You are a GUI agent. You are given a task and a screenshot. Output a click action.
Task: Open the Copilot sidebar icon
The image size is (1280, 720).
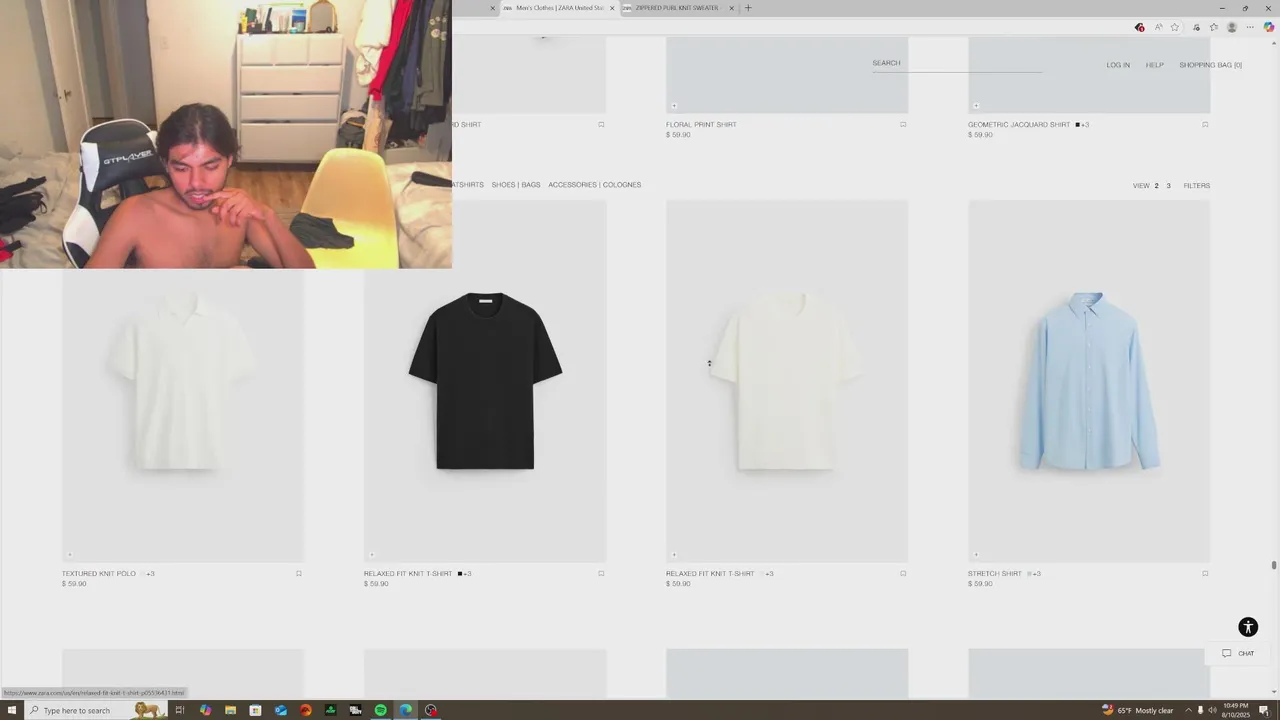[1269, 27]
